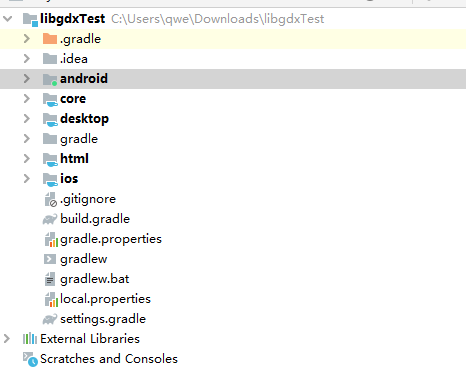Select the libgdxTest project root label

(x=72, y=19)
